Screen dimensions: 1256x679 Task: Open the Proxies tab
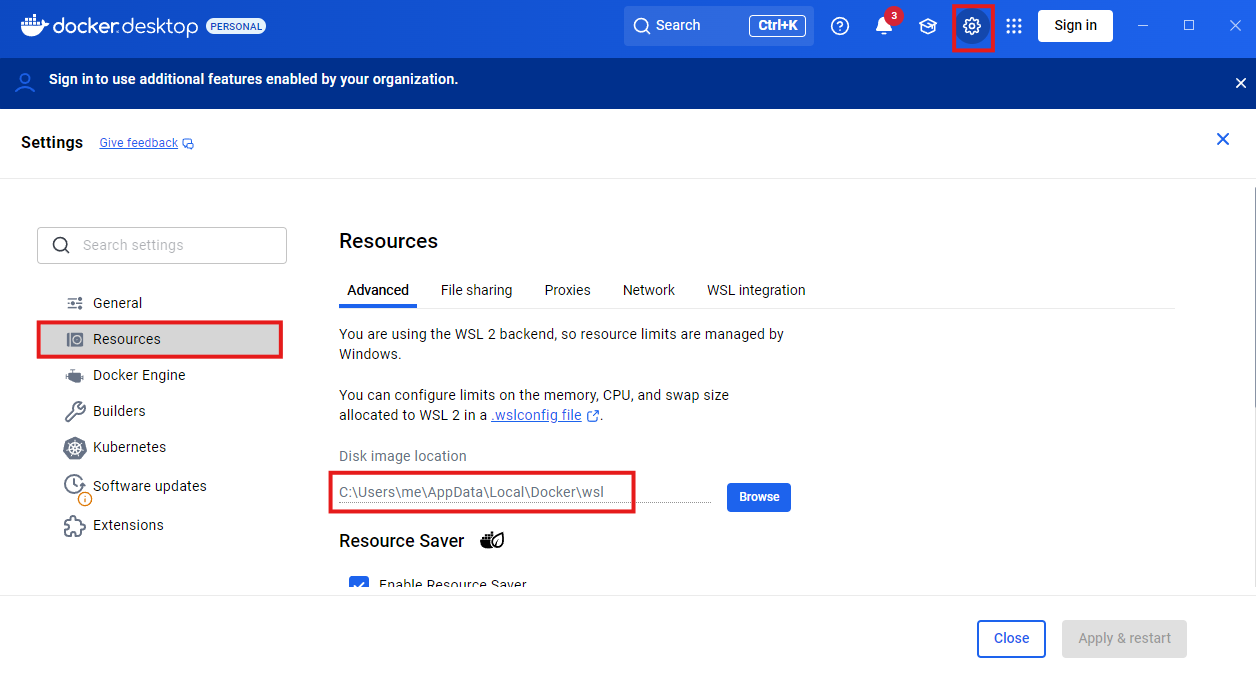(567, 290)
